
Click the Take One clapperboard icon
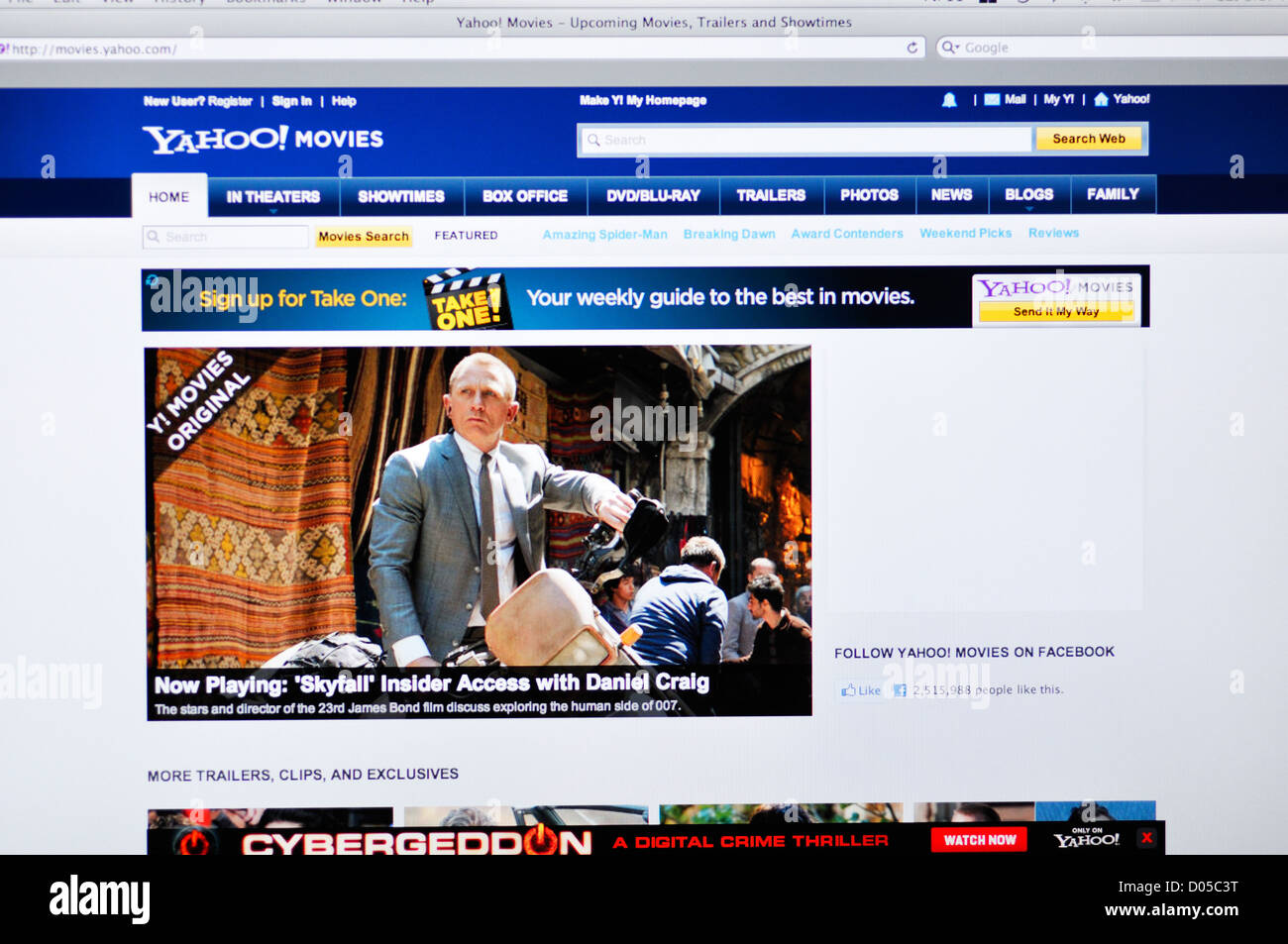(467, 299)
